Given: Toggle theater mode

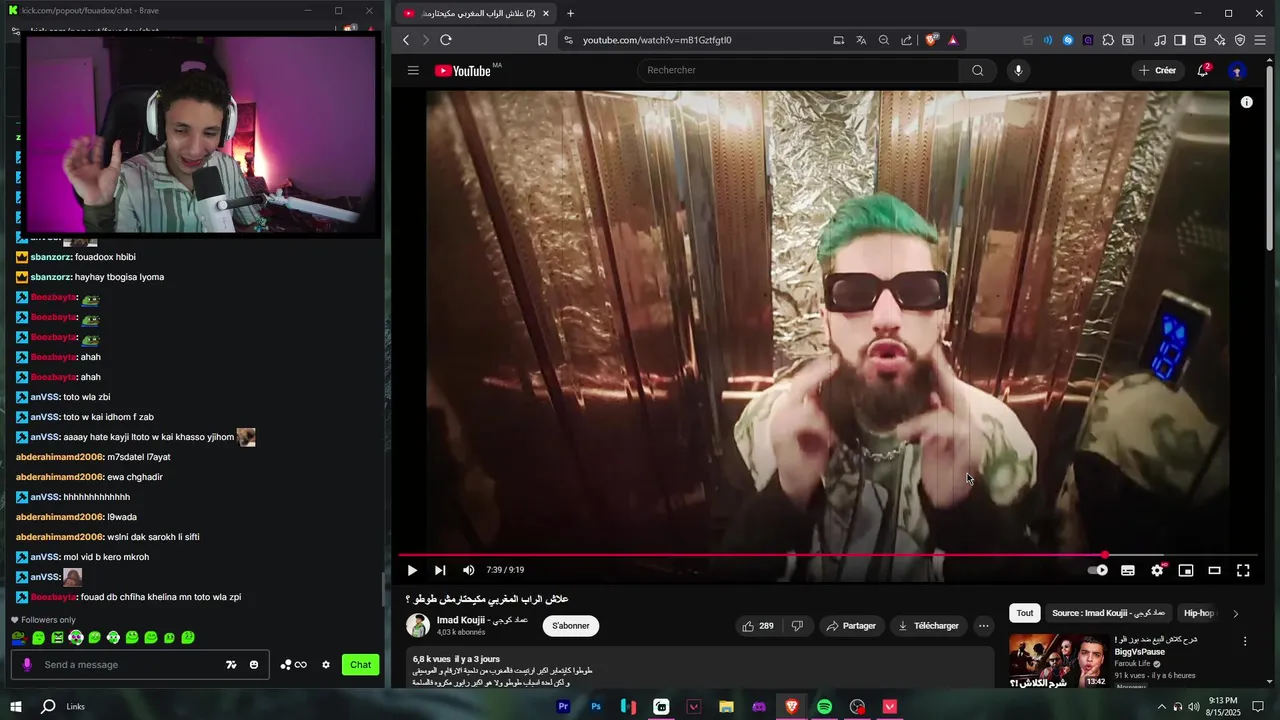Looking at the screenshot, I should [x=1214, y=570].
